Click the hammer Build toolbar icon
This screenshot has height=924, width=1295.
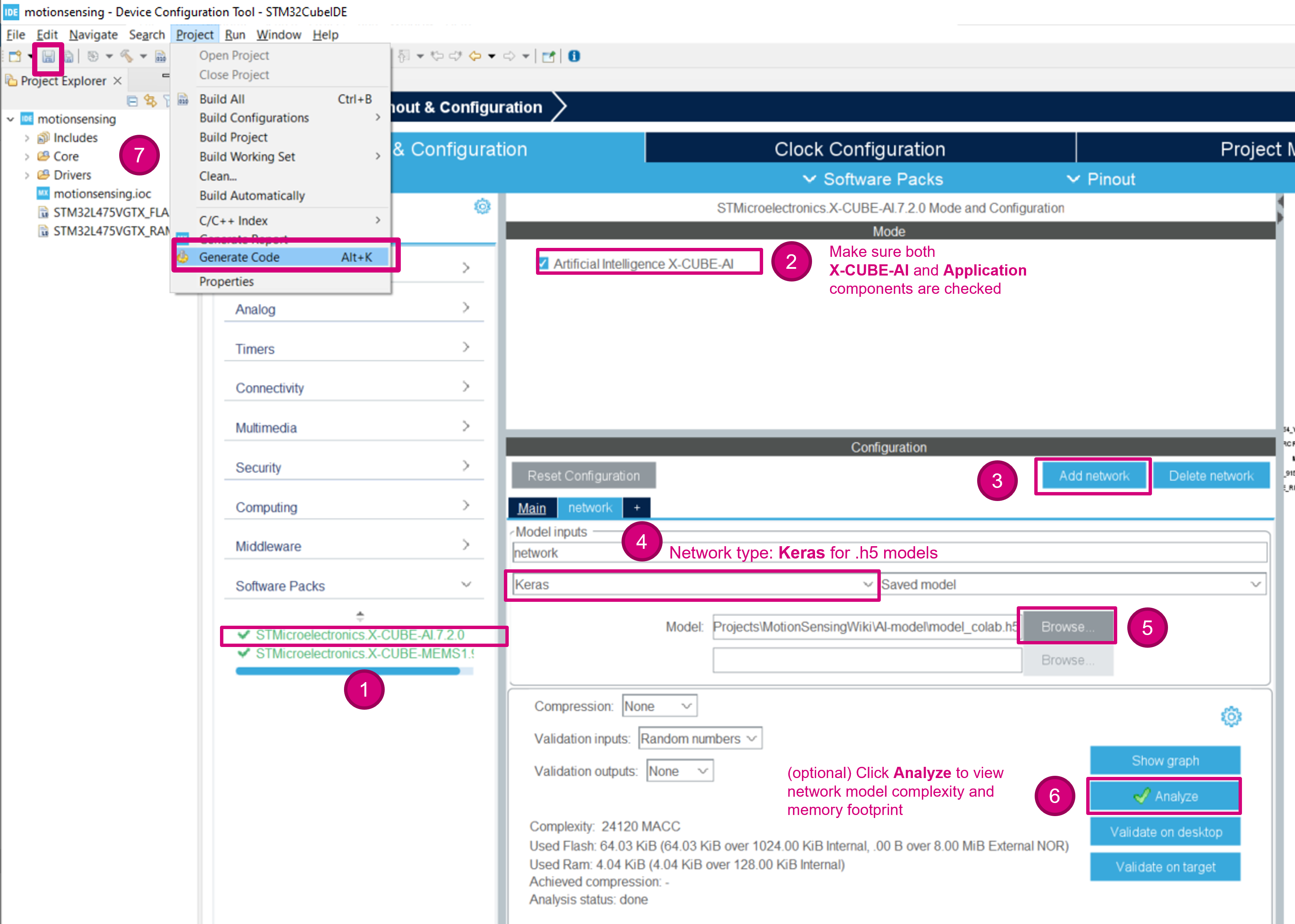click(126, 56)
